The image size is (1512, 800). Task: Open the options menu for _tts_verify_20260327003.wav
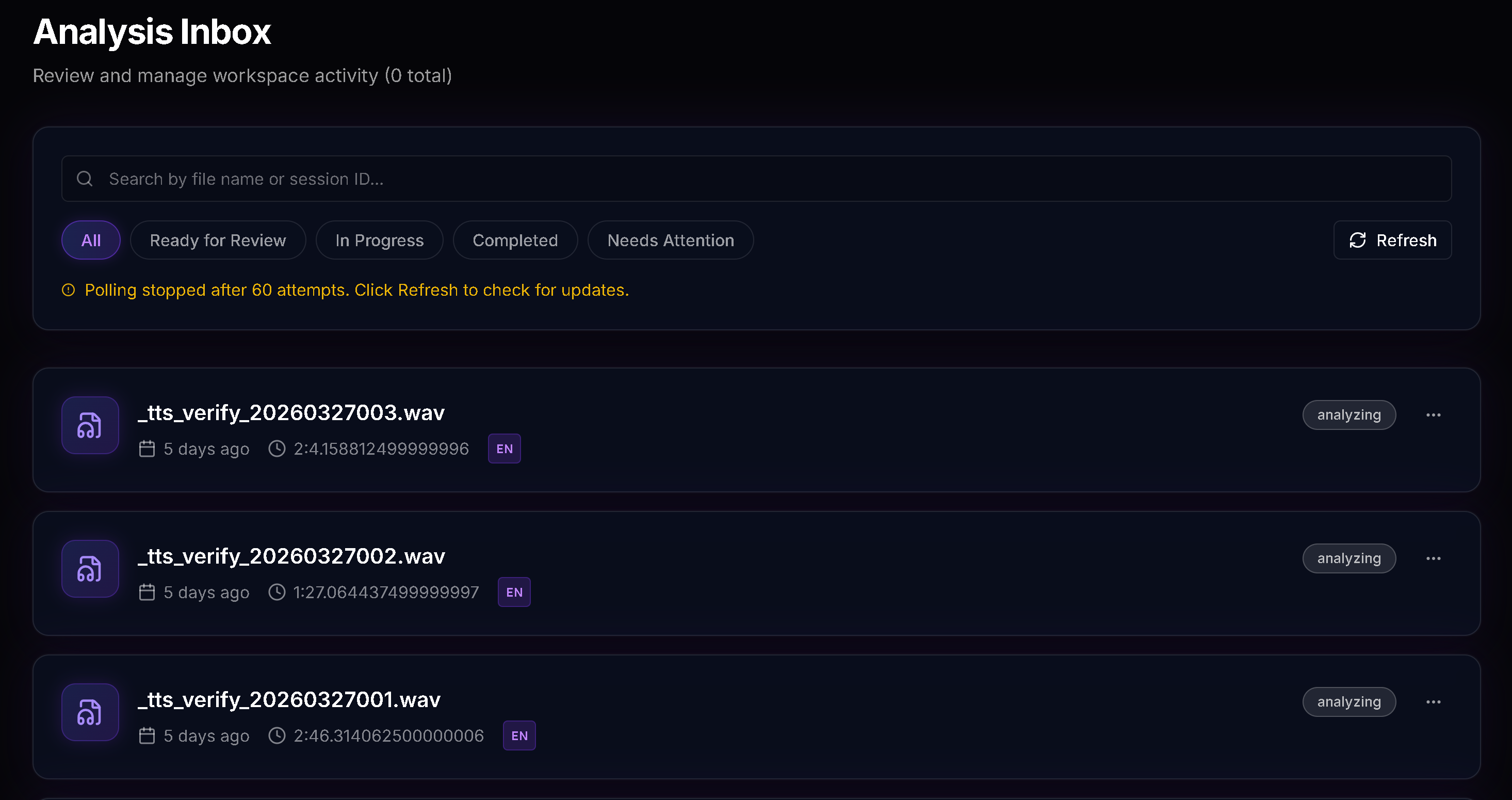coord(1434,414)
